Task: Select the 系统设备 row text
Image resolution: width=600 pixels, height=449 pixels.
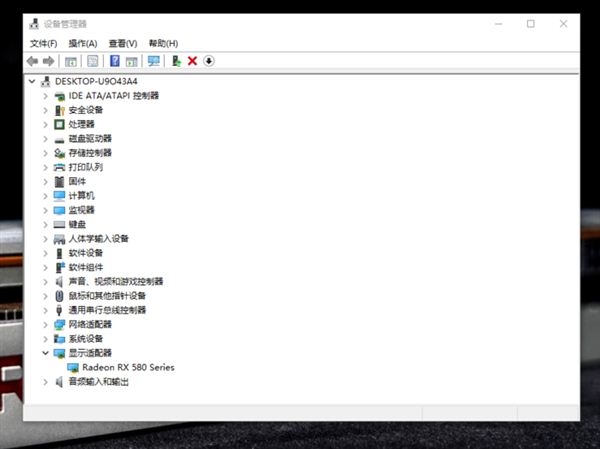Action: (86, 339)
